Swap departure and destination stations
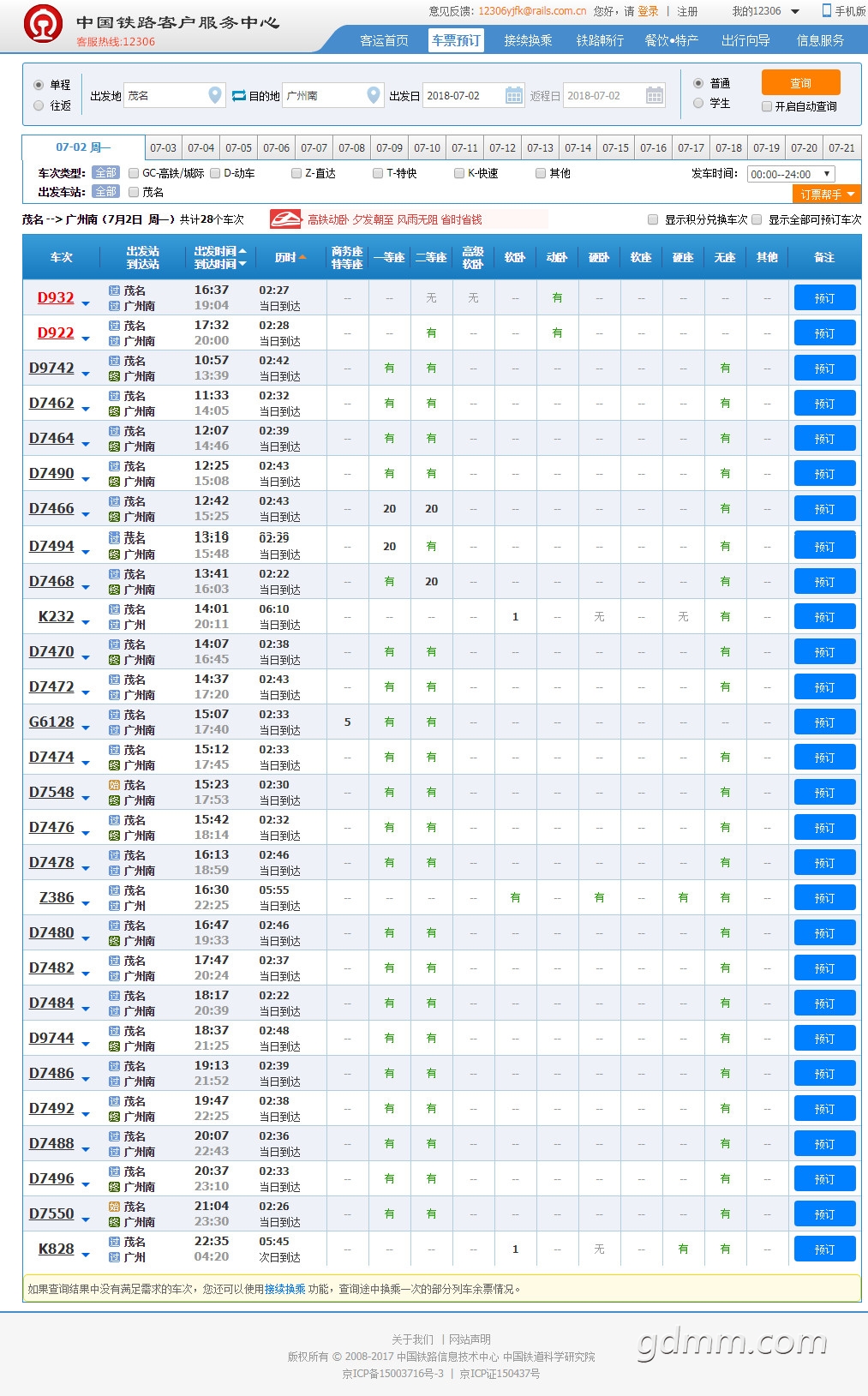The height and width of the screenshot is (1396, 868). (x=239, y=95)
